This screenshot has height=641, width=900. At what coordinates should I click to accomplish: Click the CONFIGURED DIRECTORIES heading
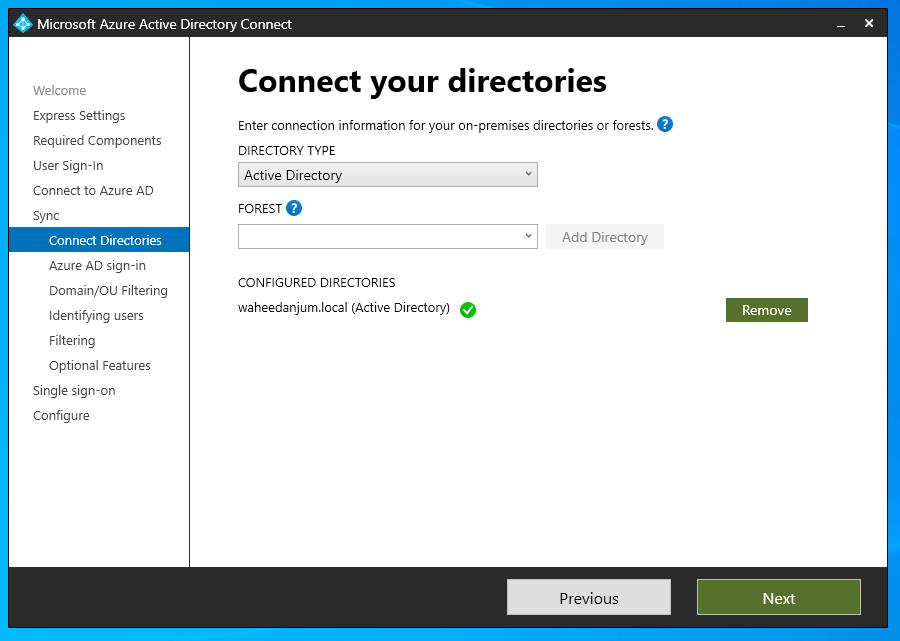tap(317, 282)
